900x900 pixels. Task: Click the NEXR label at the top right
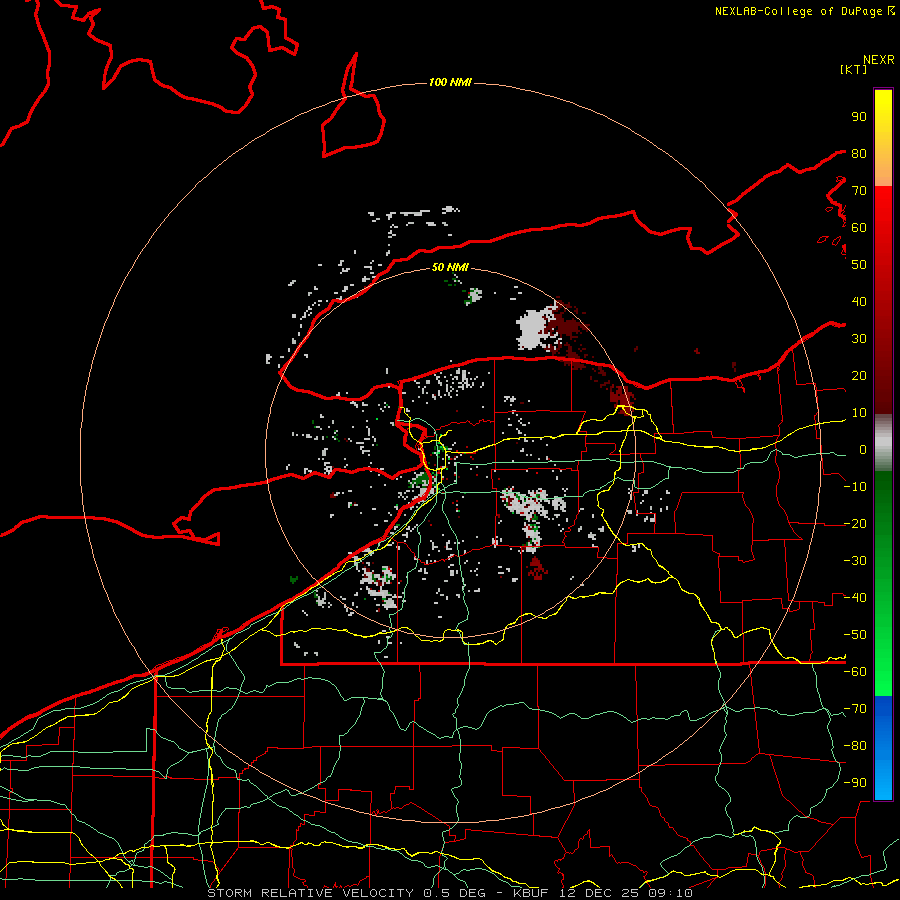(879, 60)
